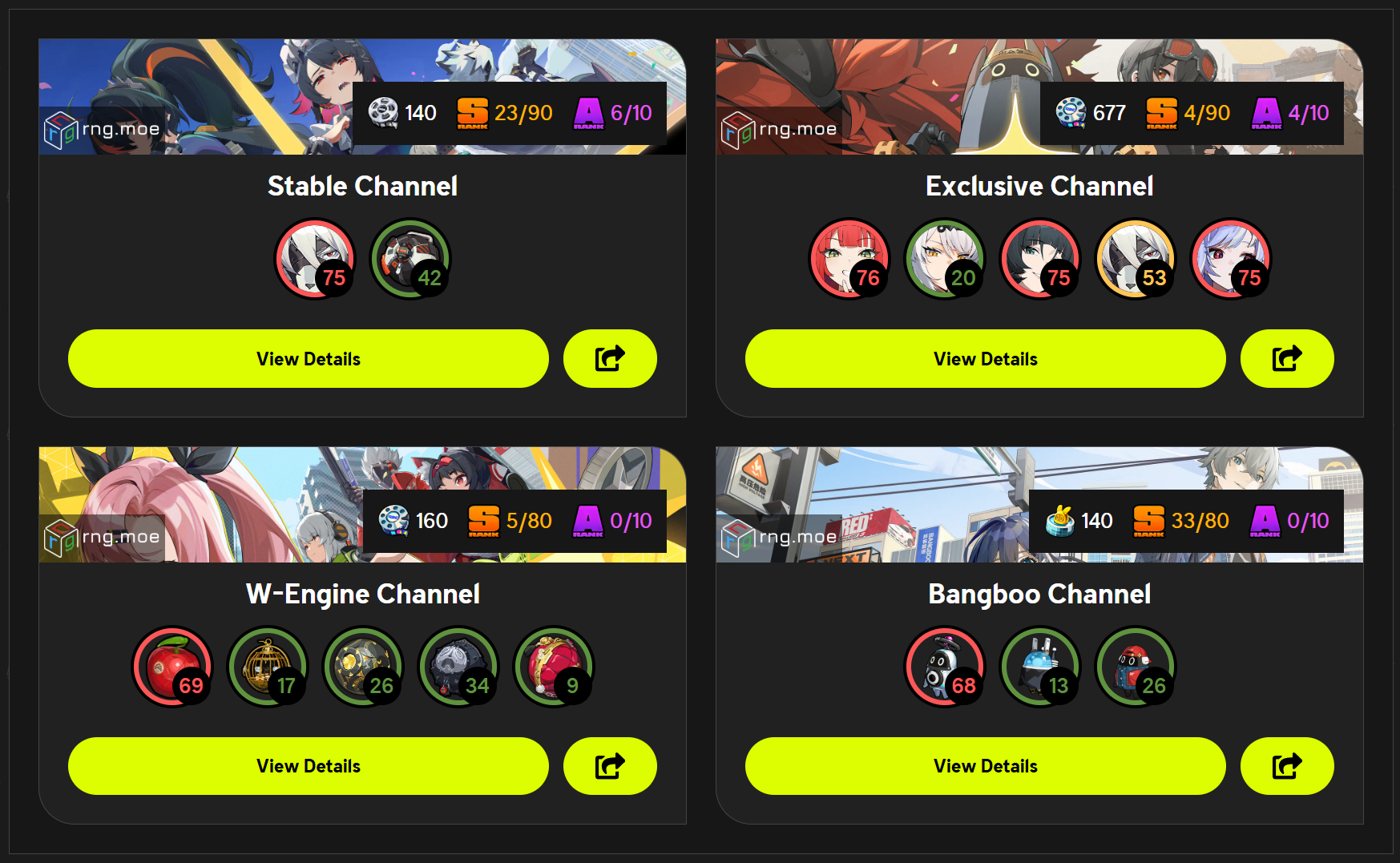
Task: Open Exclusive Channel View Details
Action: point(985,358)
